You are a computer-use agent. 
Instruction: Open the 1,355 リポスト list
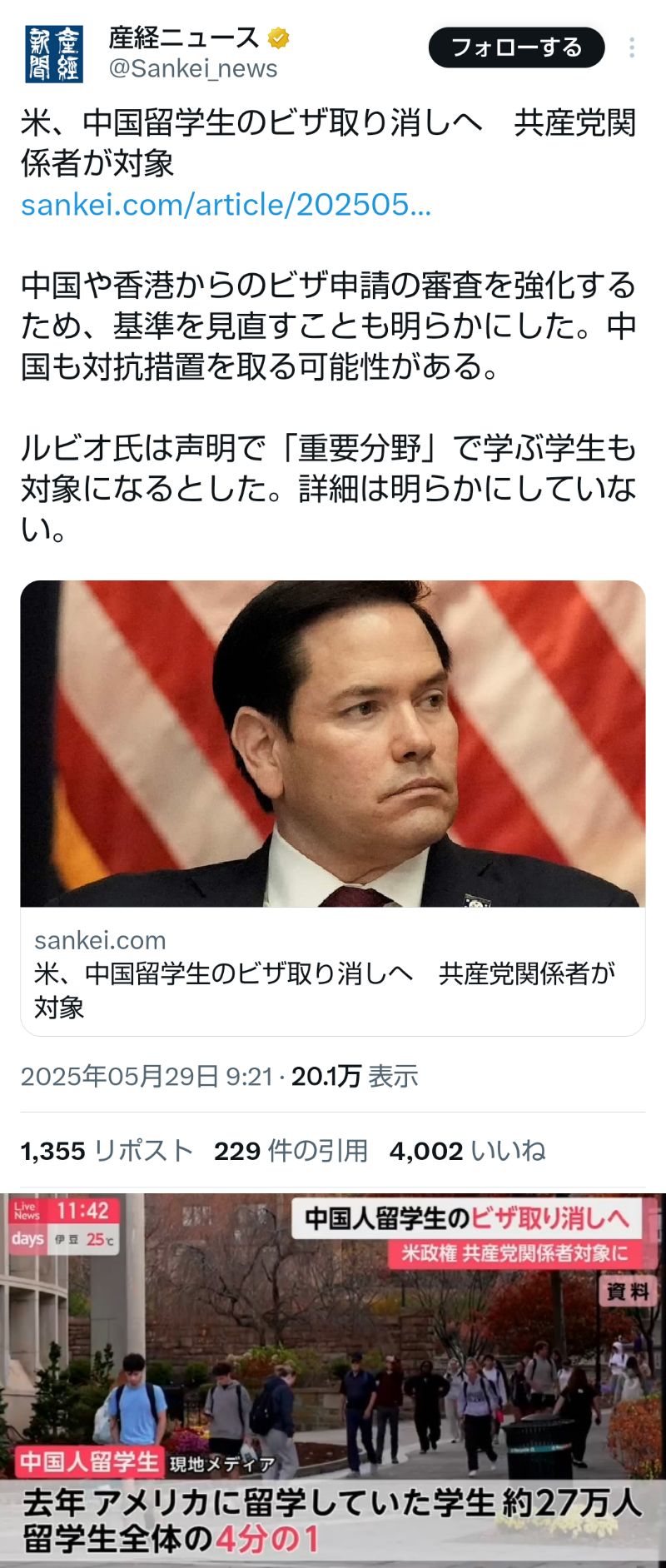click(x=107, y=1151)
